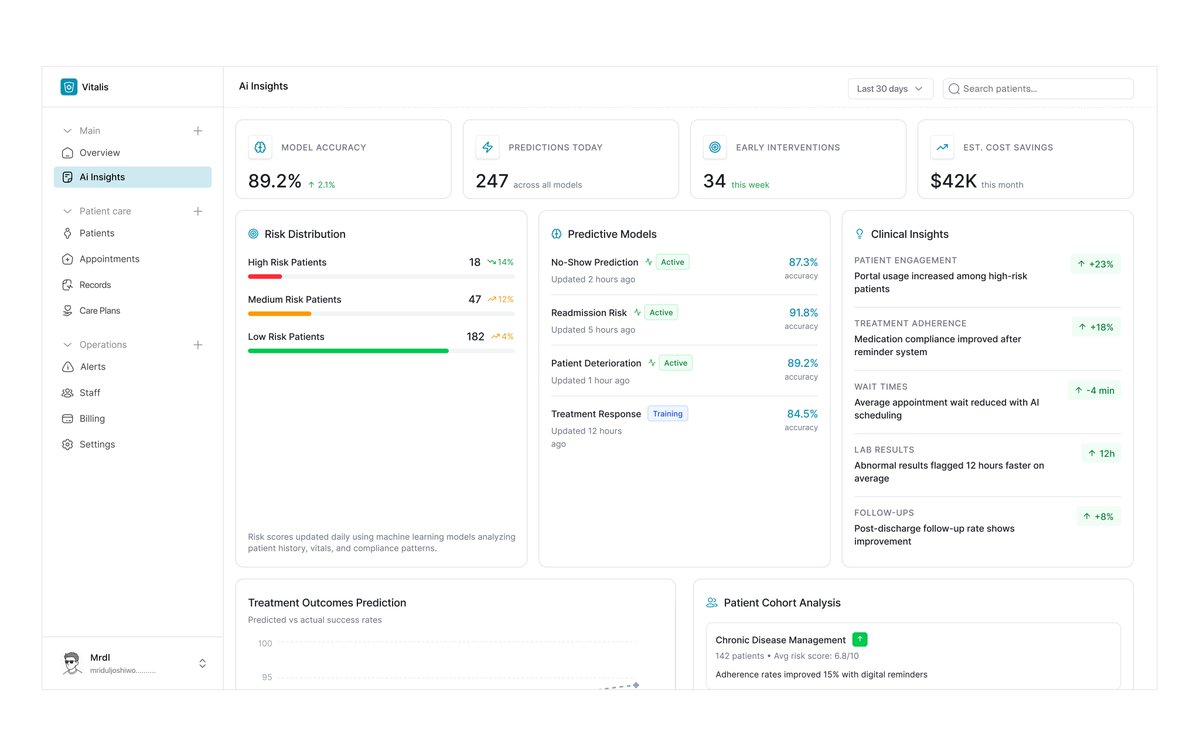The width and height of the screenshot is (1200, 756).
Task: Click the Early Interventions target icon
Action: 715,147
